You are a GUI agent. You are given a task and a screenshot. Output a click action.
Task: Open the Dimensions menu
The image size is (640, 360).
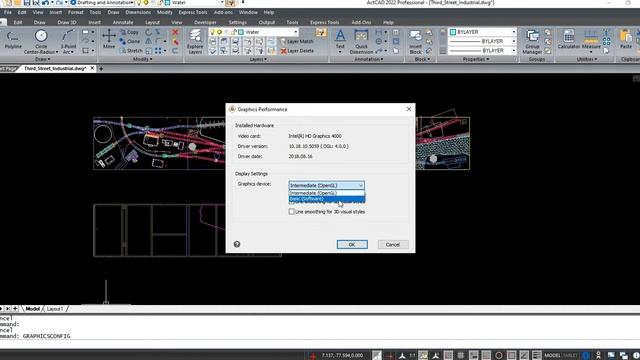[138, 13]
